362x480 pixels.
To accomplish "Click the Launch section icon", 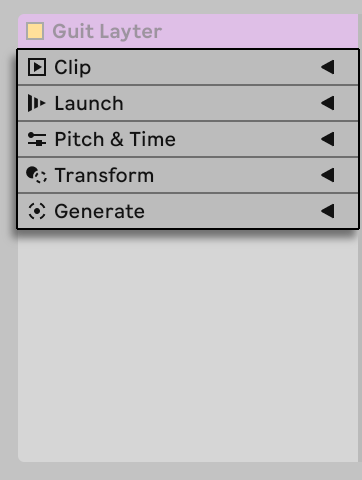I will coord(36,103).
